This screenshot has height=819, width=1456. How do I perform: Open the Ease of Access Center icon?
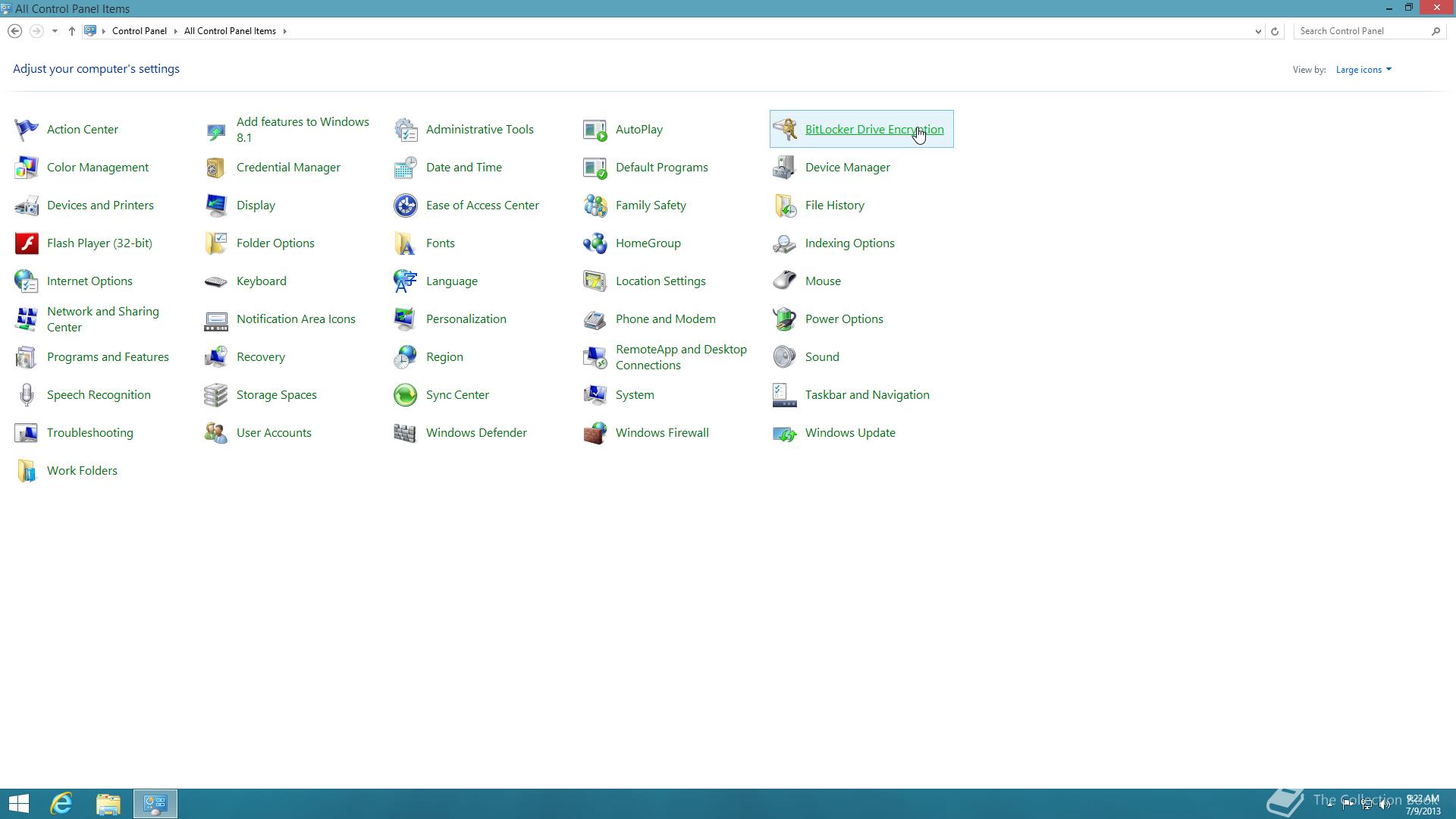pos(406,206)
